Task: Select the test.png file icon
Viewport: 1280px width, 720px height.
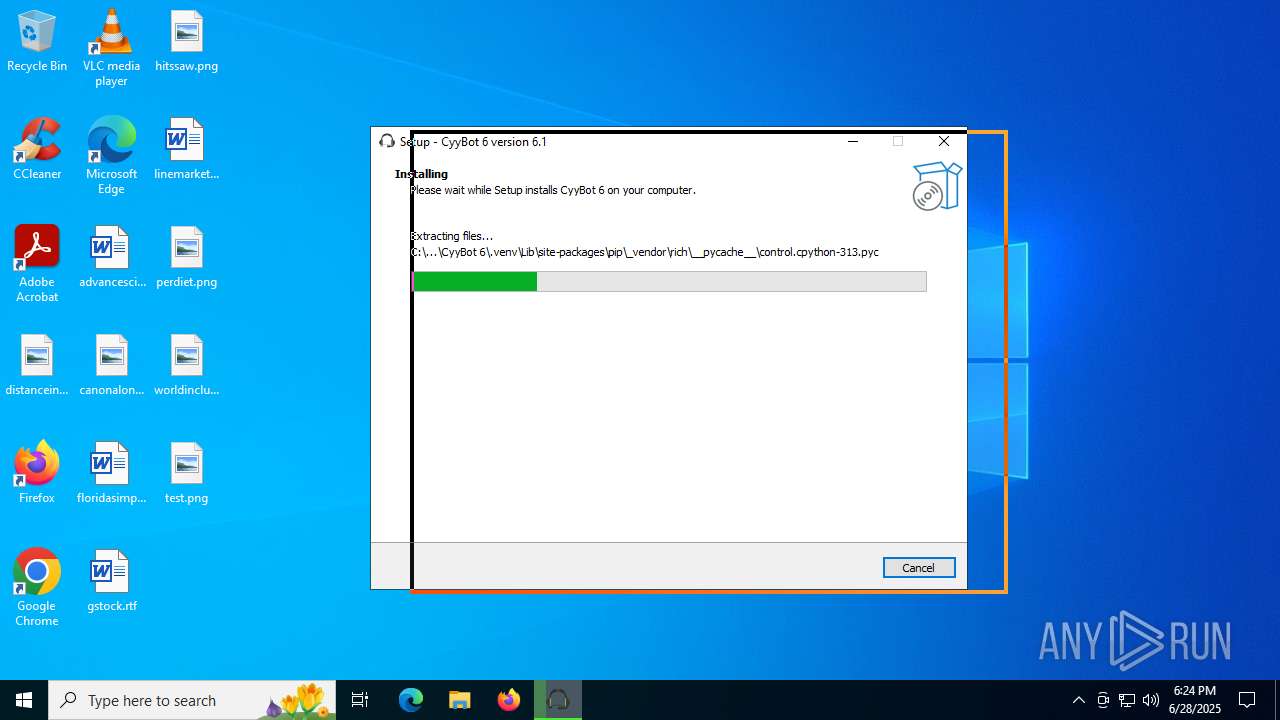Action: click(x=186, y=473)
